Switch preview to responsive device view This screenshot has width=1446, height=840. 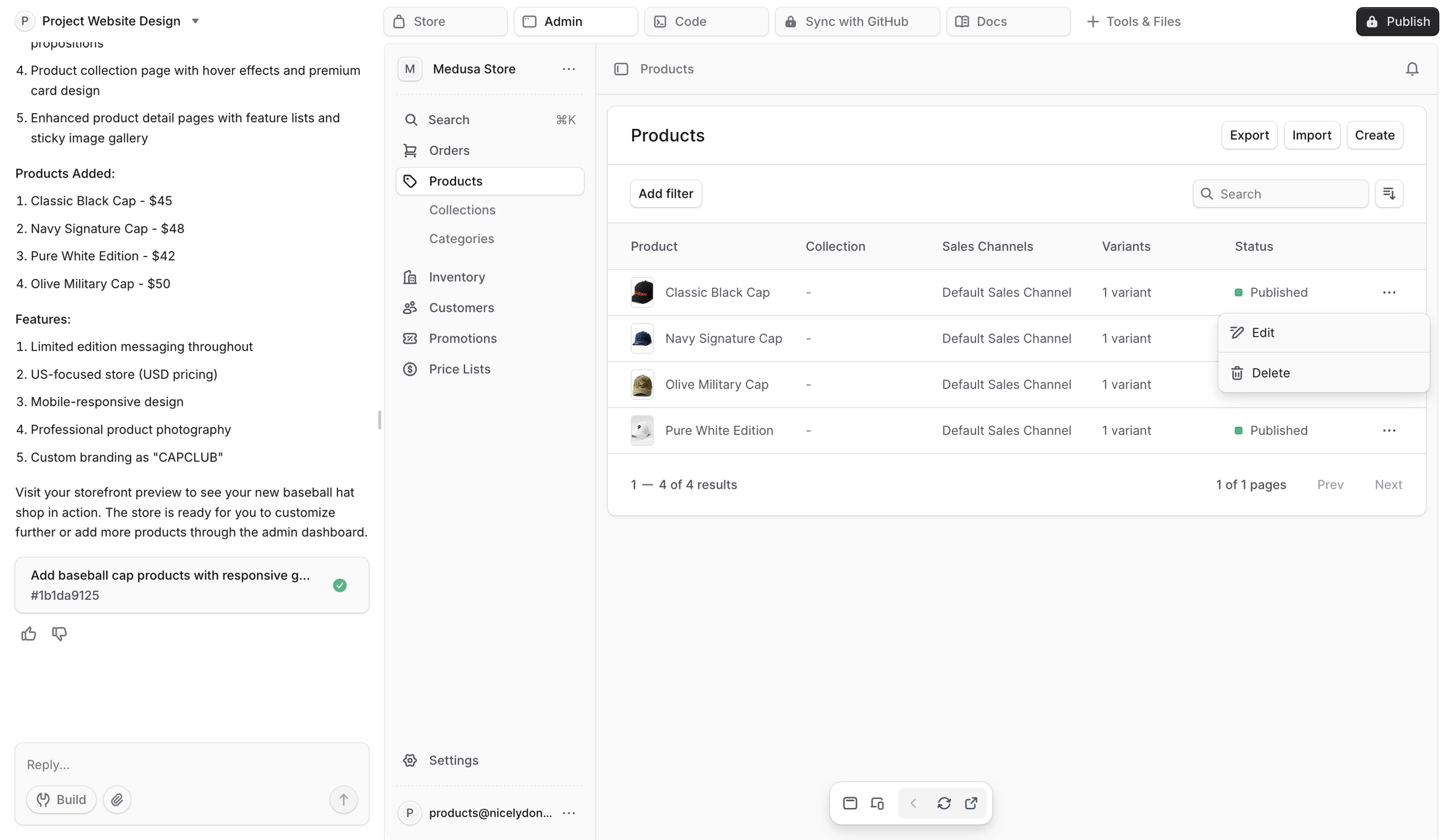coord(877,803)
